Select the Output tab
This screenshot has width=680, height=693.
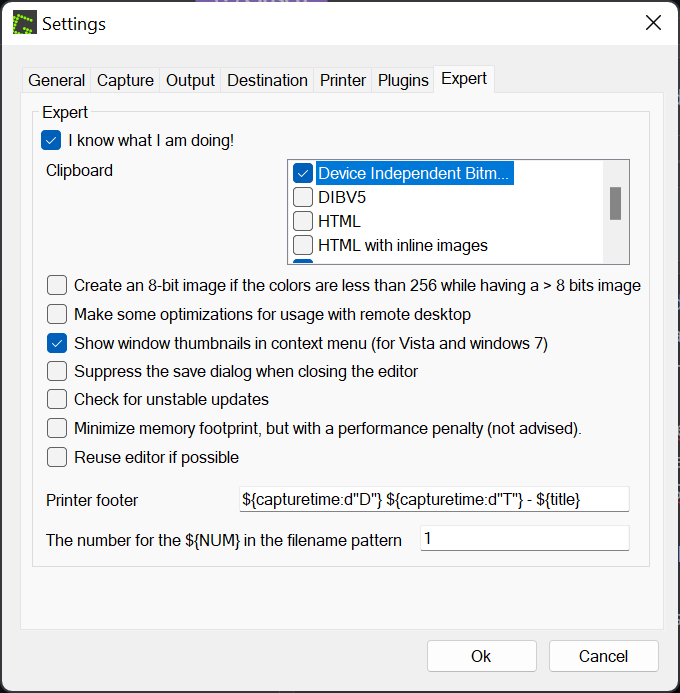[x=190, y=80]
